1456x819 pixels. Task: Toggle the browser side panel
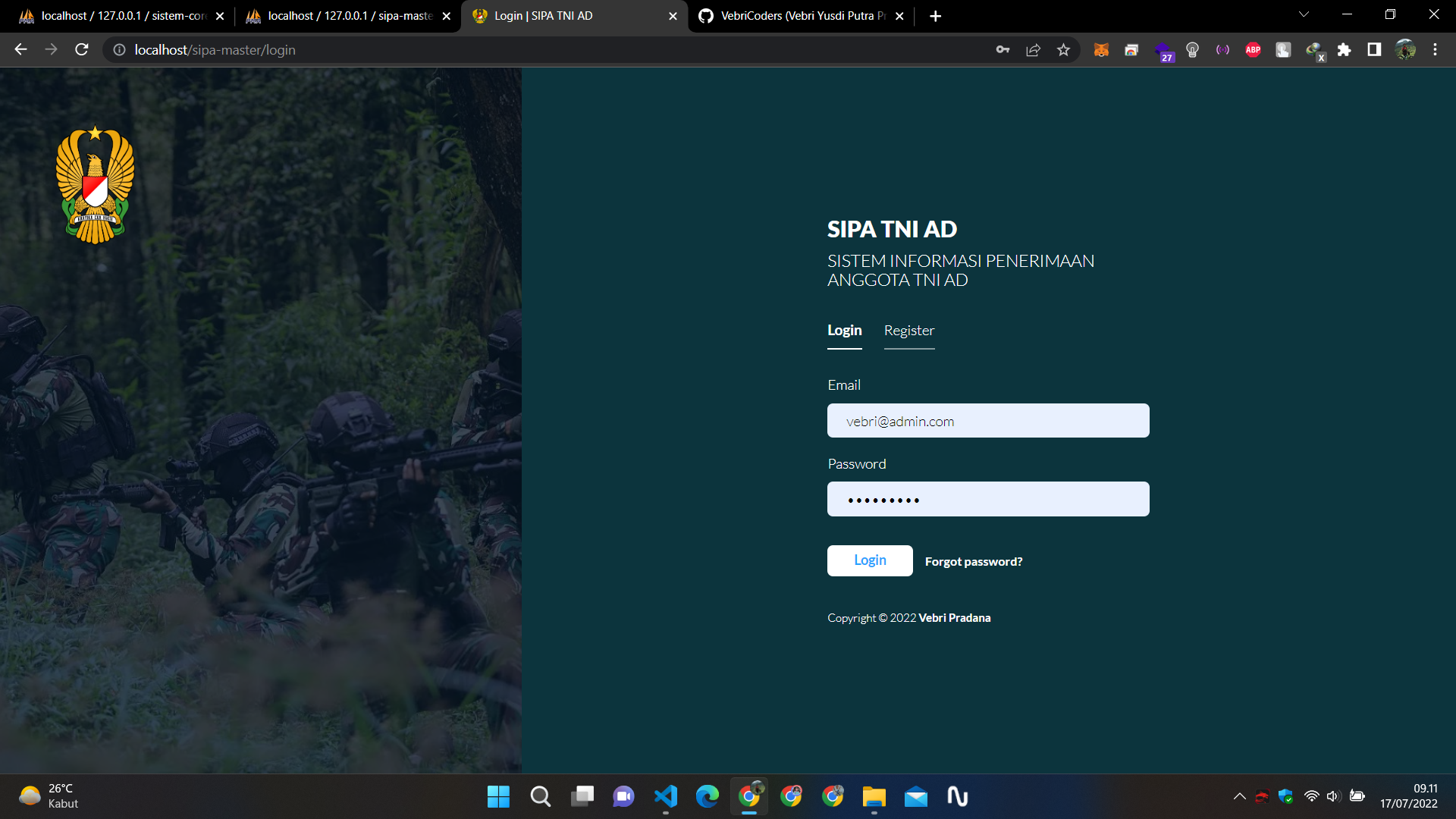[1374, 49]
